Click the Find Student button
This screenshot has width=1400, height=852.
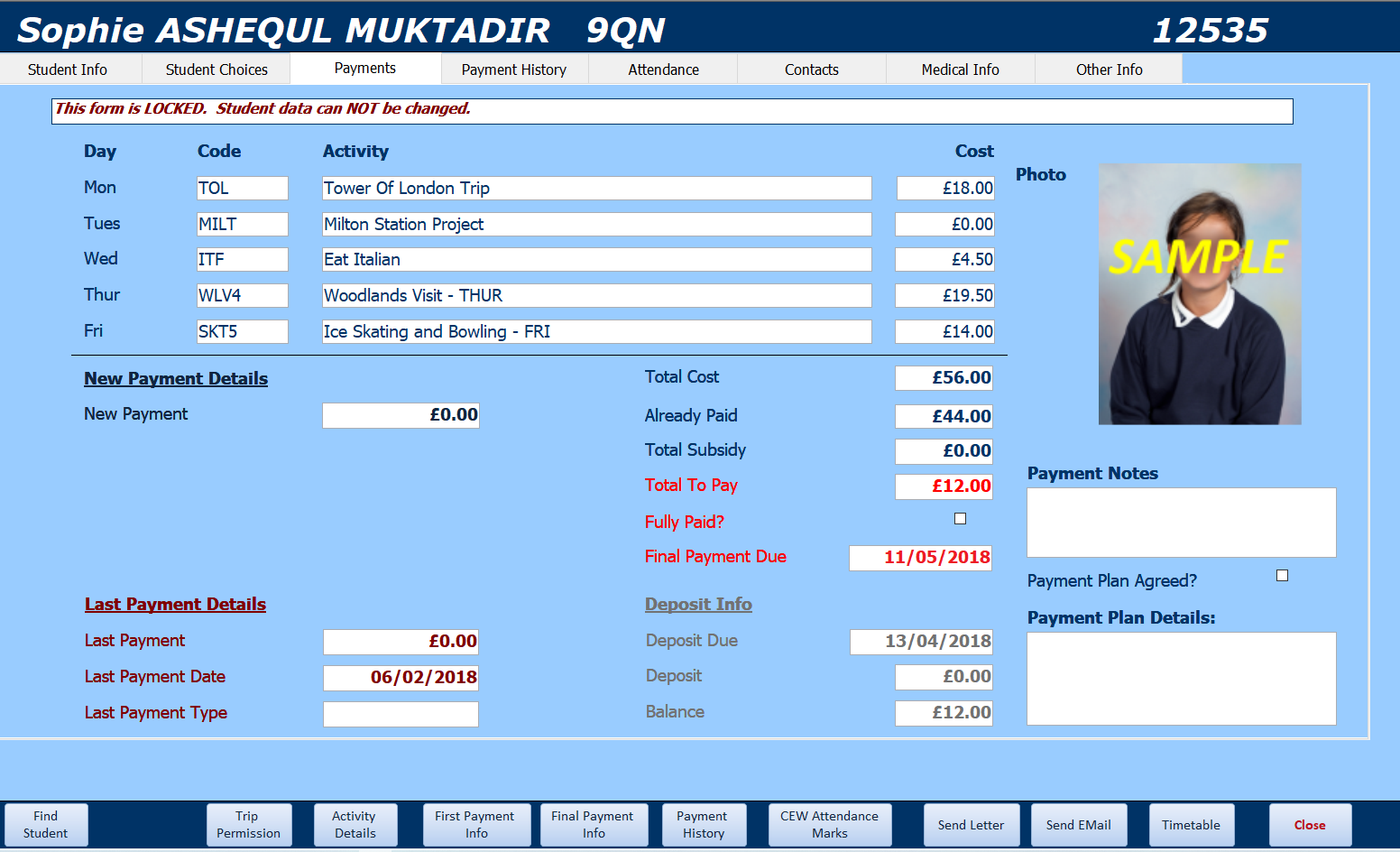point(46,825)
